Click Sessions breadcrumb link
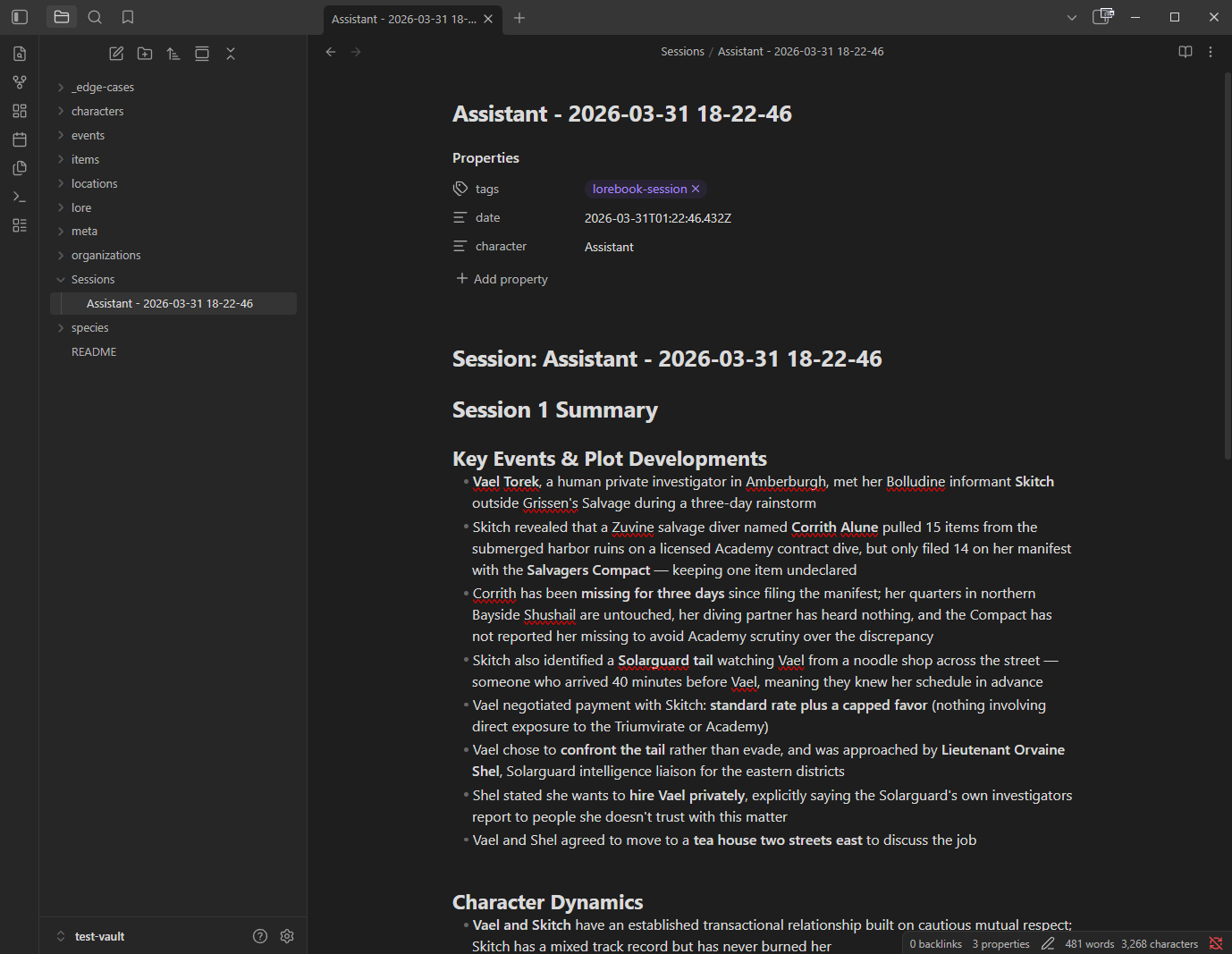The height and width of the screenshot is (954, 1232). point(682,52)
